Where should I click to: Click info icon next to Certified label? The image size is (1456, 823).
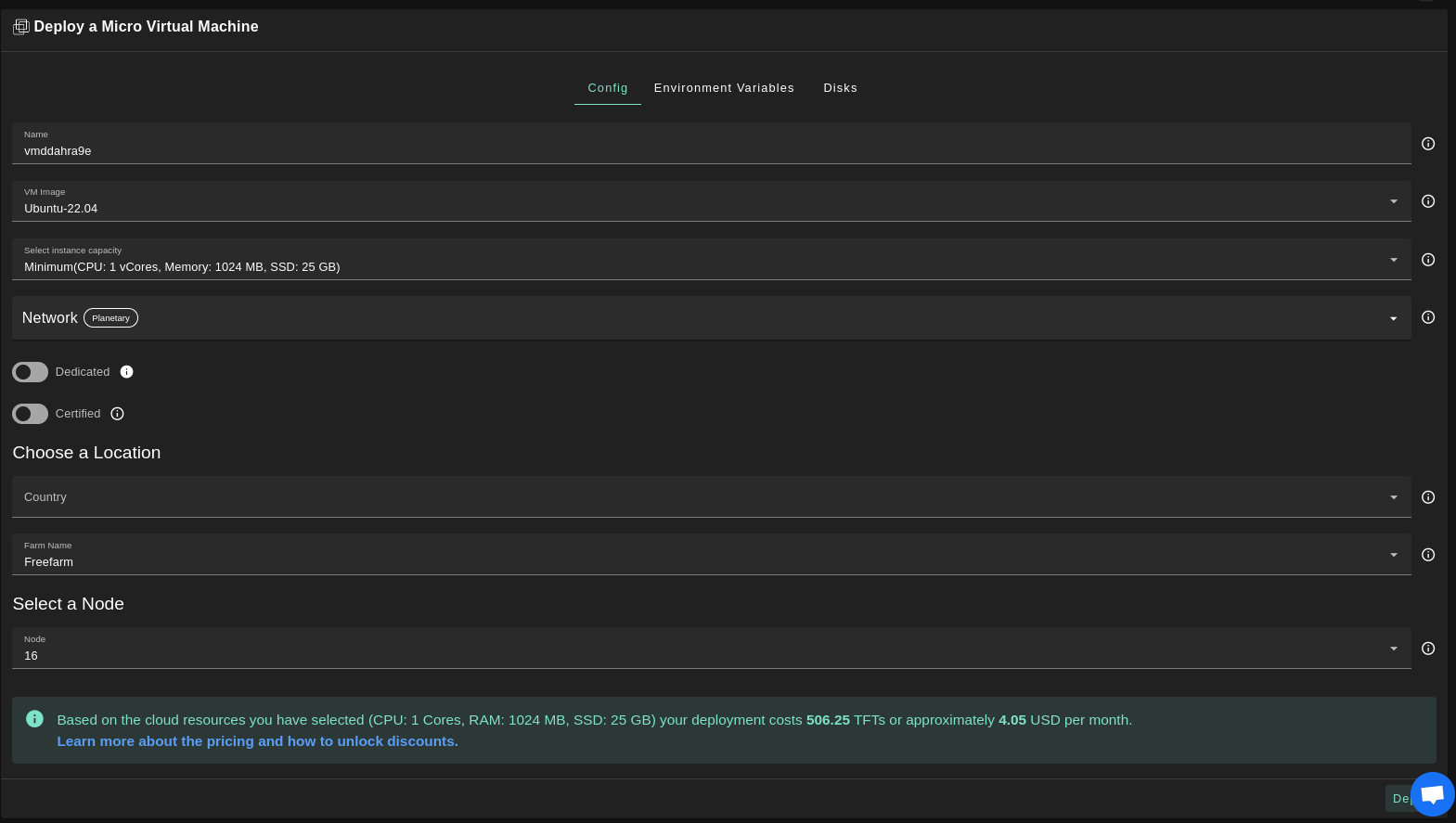pos(117,414)
